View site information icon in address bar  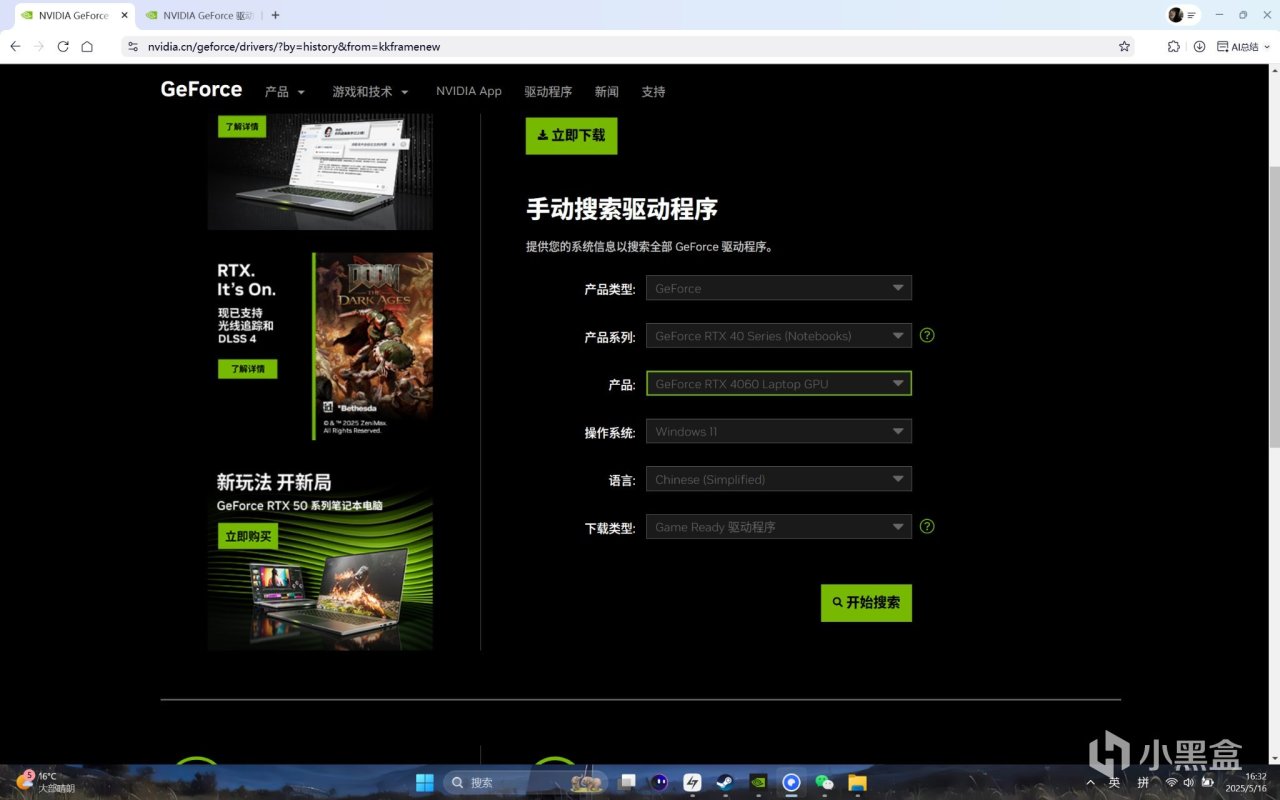pyautogui.click(x=132, y=46)
